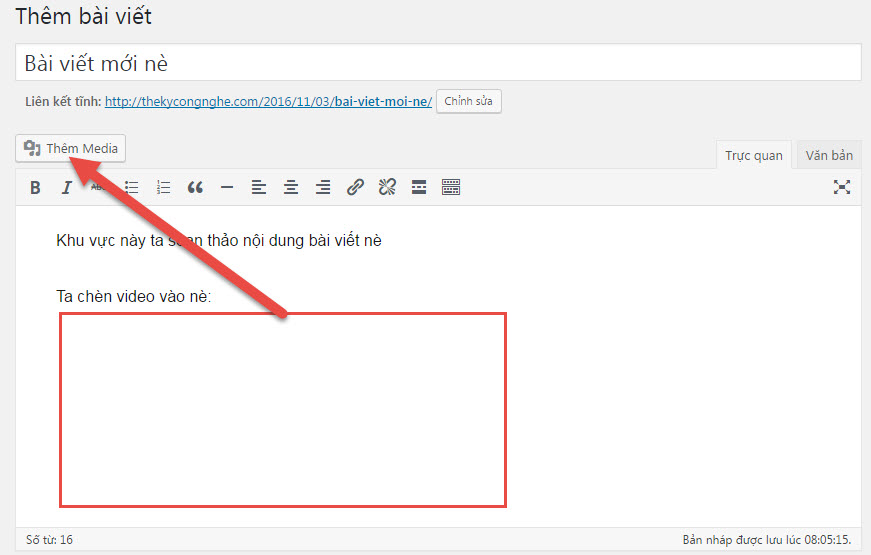
Task: Enter distraction-free fullscreen writing mode
Action: pos(842,187)
